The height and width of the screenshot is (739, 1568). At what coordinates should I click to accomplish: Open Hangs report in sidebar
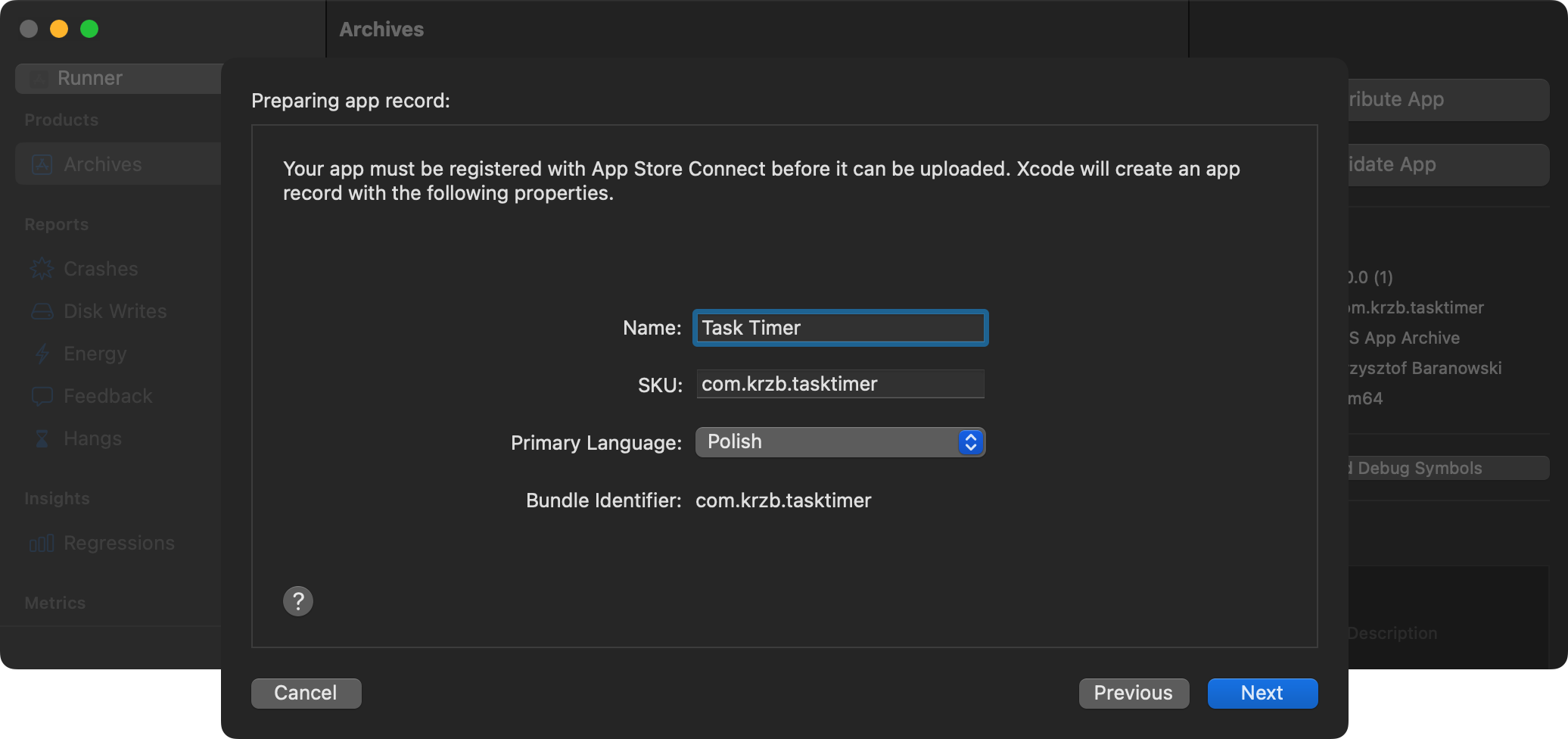pos(92,438)
